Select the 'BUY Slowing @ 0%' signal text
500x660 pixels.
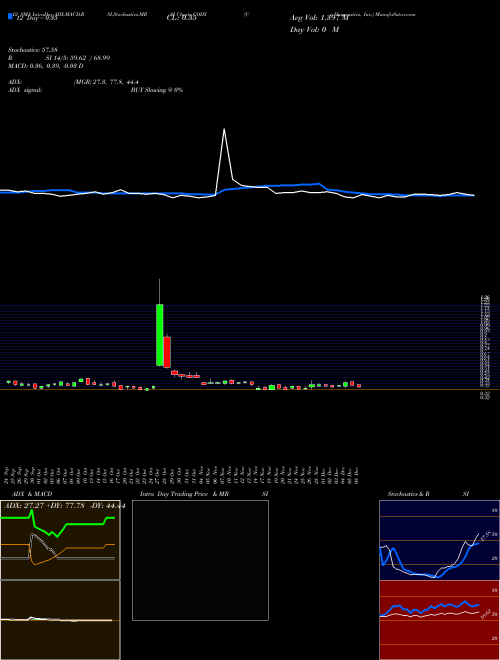point(157,90)
